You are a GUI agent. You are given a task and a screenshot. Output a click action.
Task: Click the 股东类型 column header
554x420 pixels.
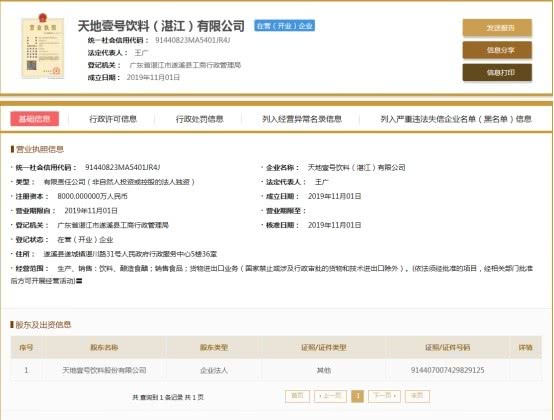(x=214, y=348)
